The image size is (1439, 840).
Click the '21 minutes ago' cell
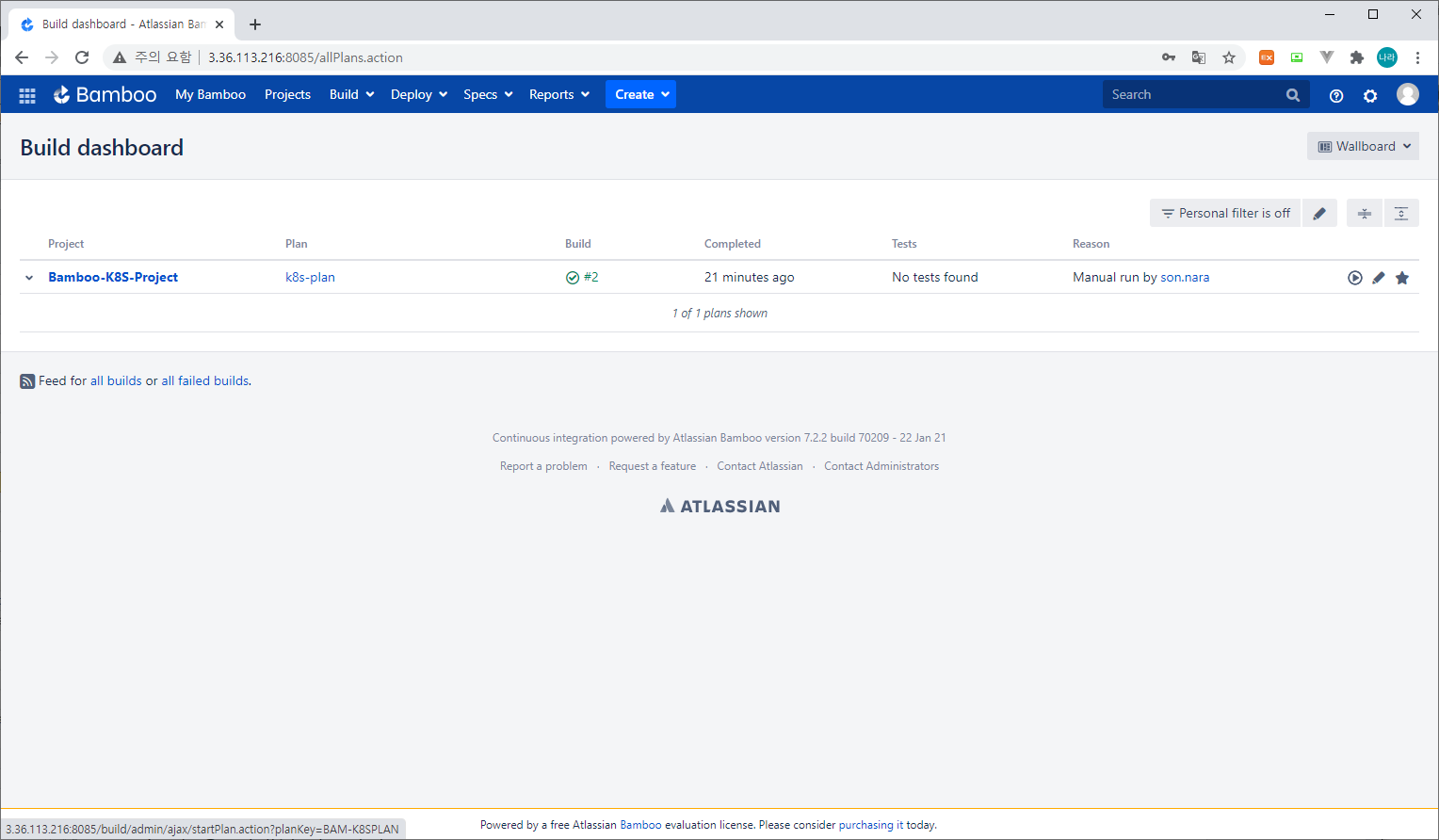click(750, 278)
